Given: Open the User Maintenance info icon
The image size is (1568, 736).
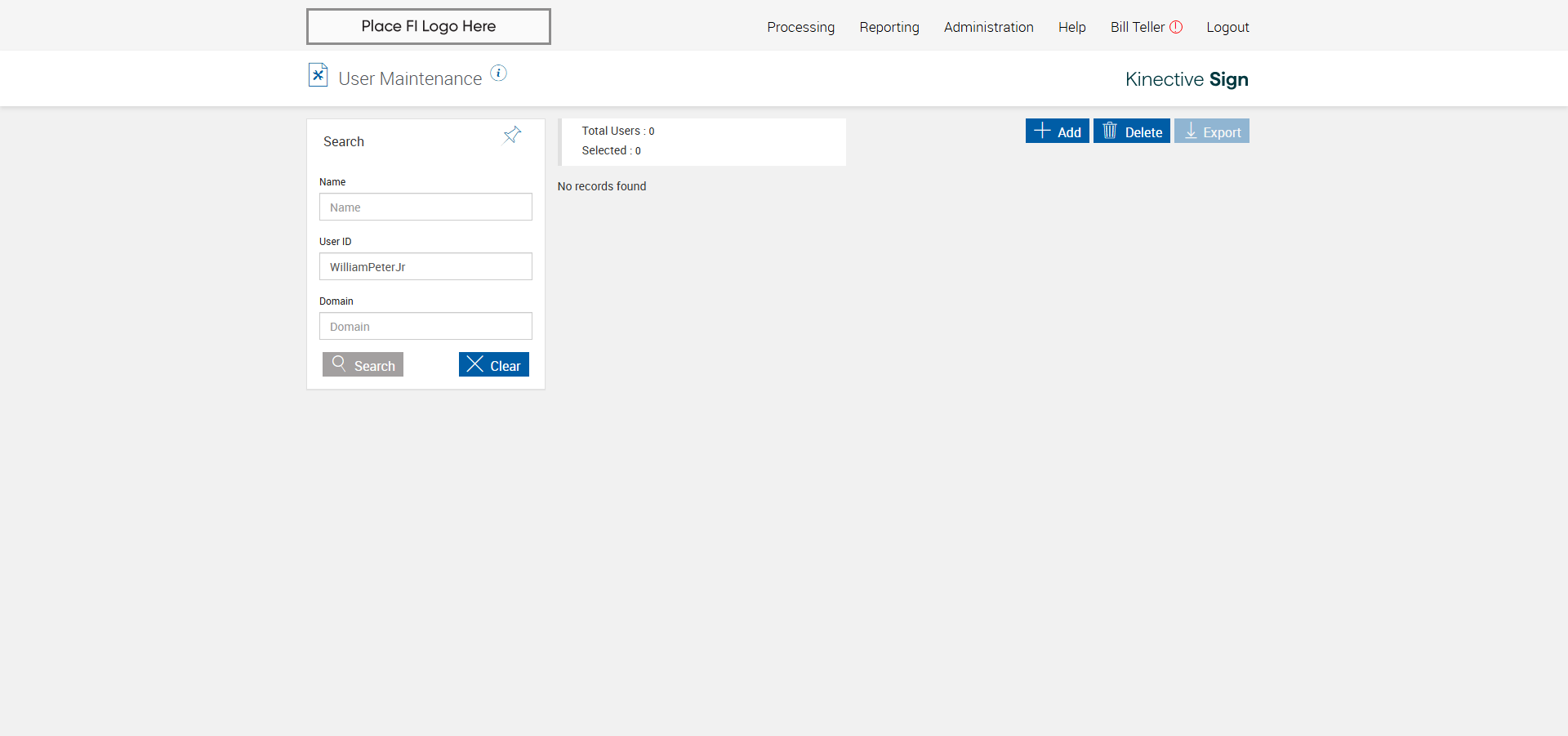Looking at the screenshot, I should [x=498, y=74].
